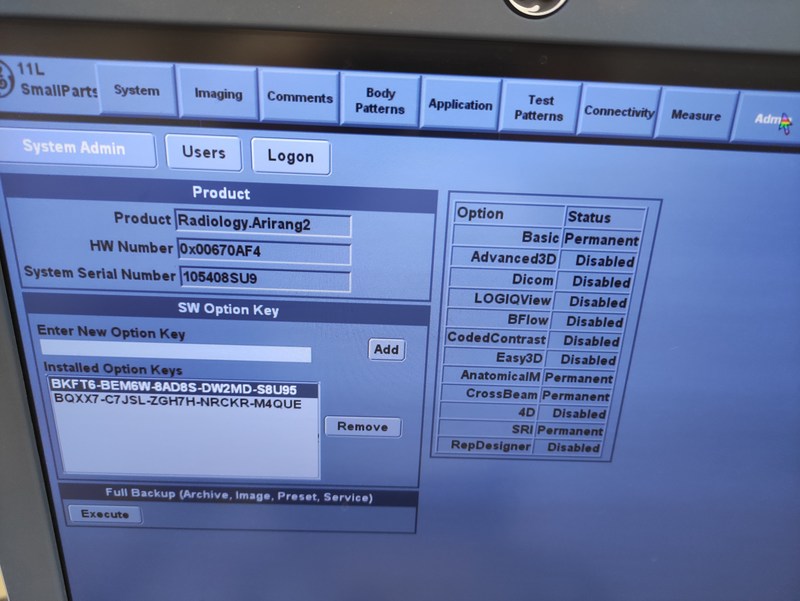Image resolution: width=800 pixels, height=601 pixels.
Task: Select the AnatomicalM option row
Action: pos(527,377)
